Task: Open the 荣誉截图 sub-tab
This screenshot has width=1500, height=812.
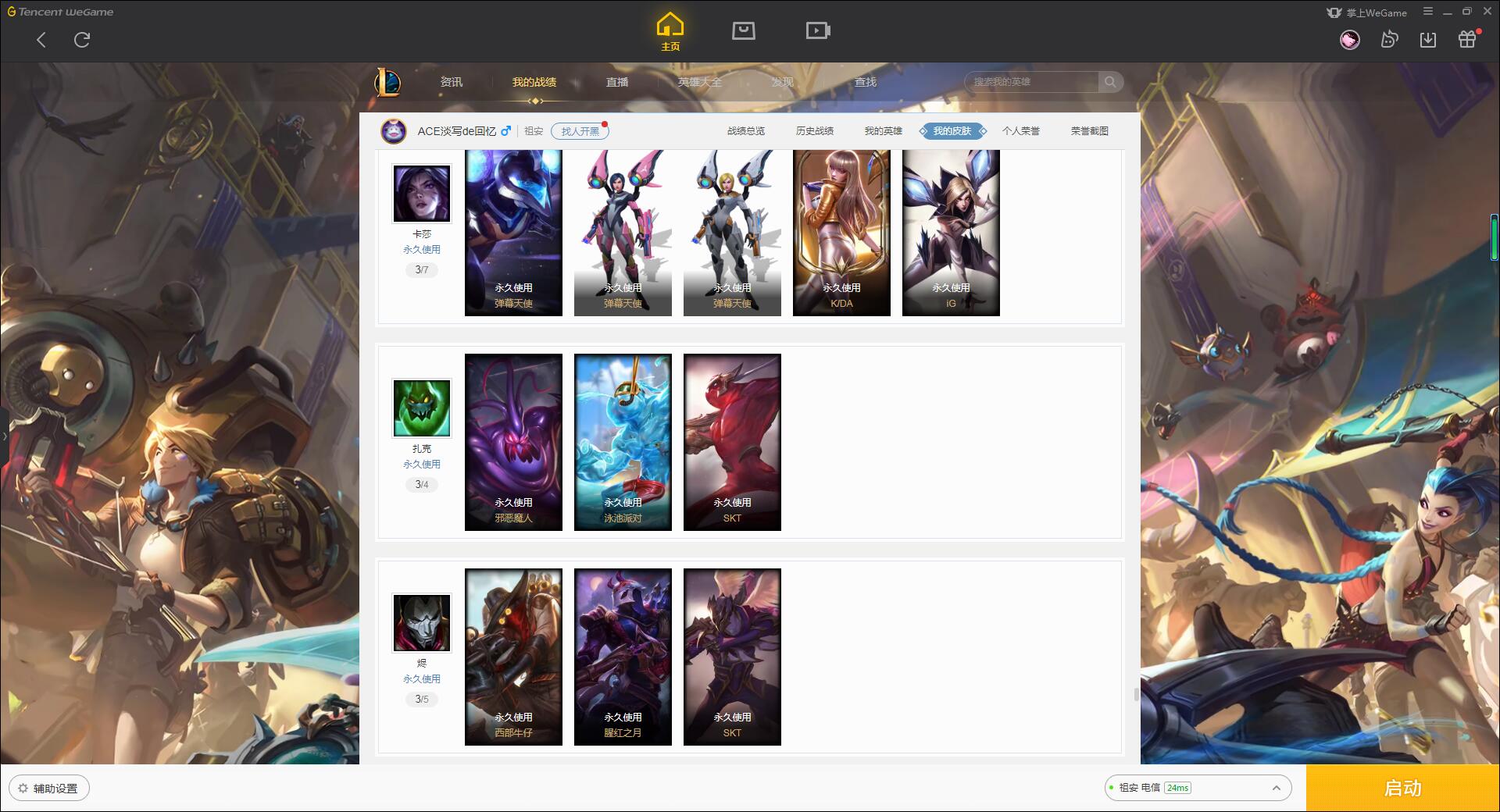Action: (x=1090, y=131)
